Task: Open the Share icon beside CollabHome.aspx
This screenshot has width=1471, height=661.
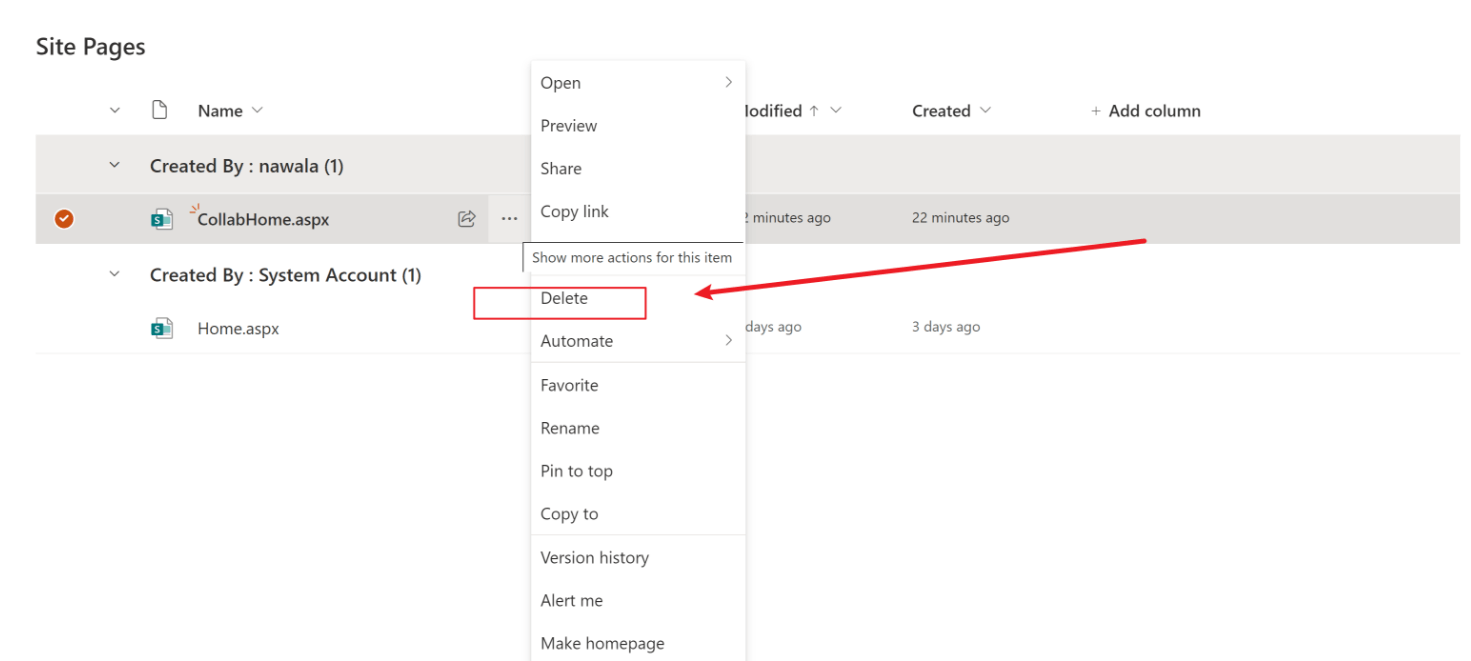Action: [466, 219]
